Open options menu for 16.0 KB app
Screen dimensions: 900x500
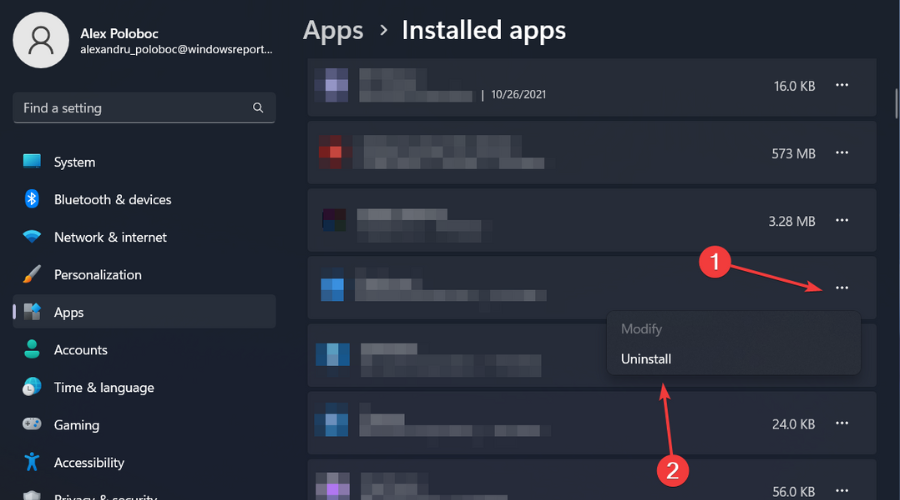tap(842, 86)
